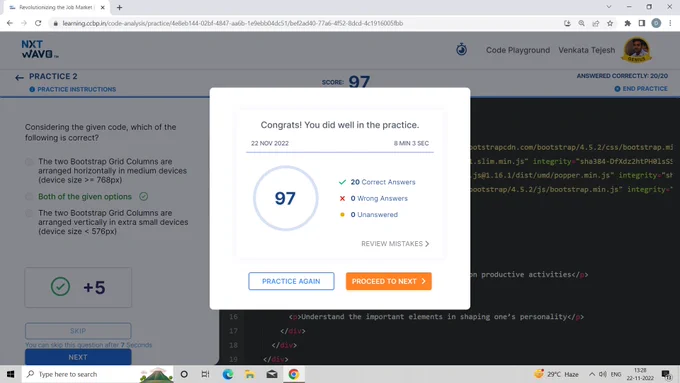The image size is (680, 383).
Task: Click End Practice link
Action: click(645, 88)
